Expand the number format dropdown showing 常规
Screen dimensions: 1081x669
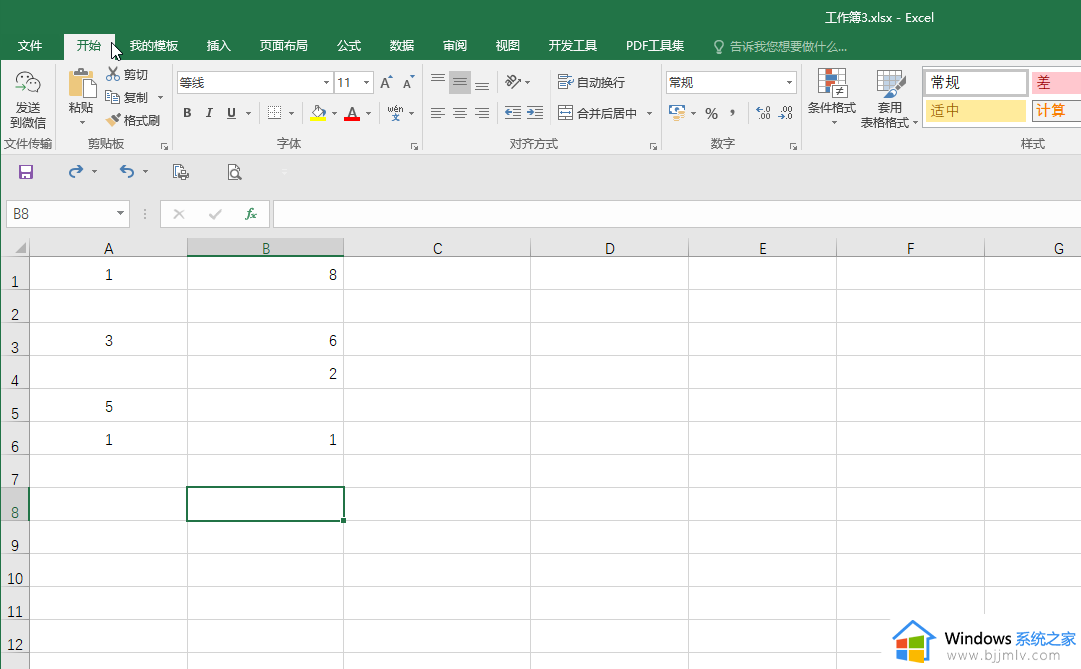(x=789, y=83)
